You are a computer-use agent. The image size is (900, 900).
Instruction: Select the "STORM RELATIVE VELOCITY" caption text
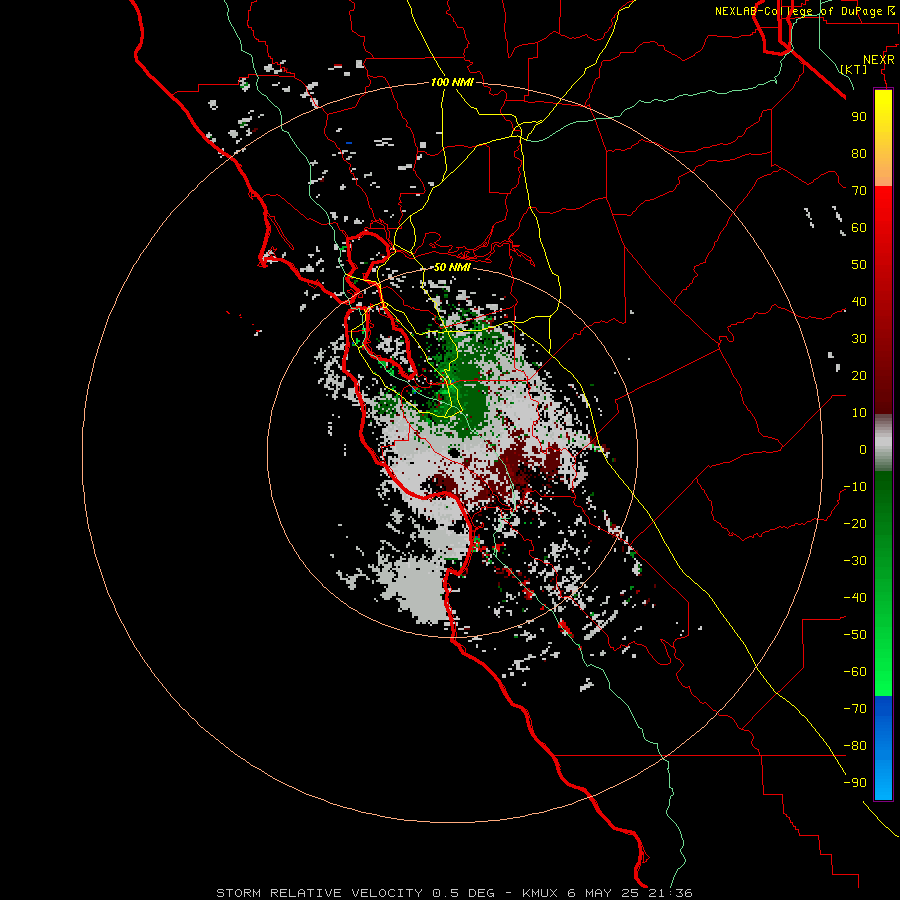point(320,893)
